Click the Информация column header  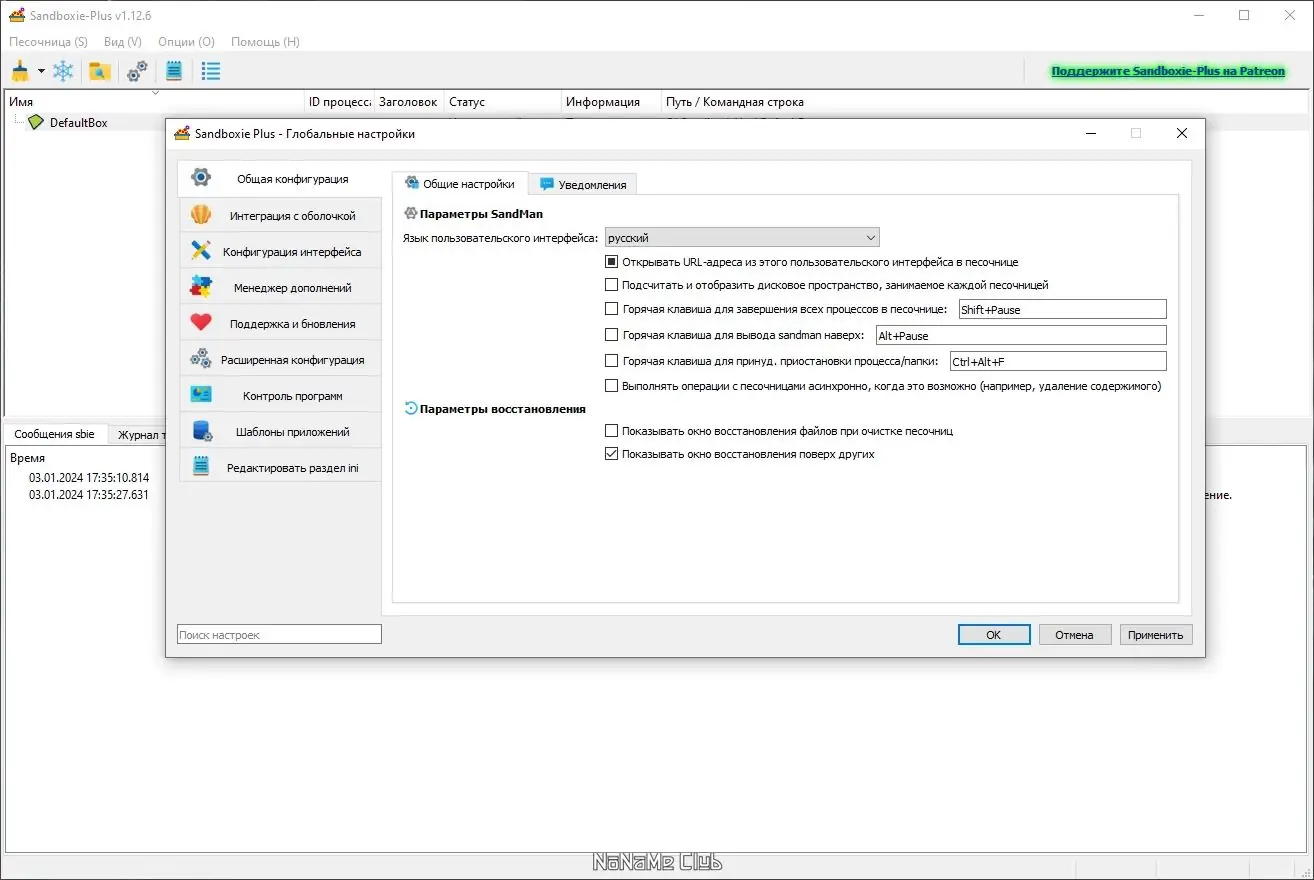click(612, 102)
